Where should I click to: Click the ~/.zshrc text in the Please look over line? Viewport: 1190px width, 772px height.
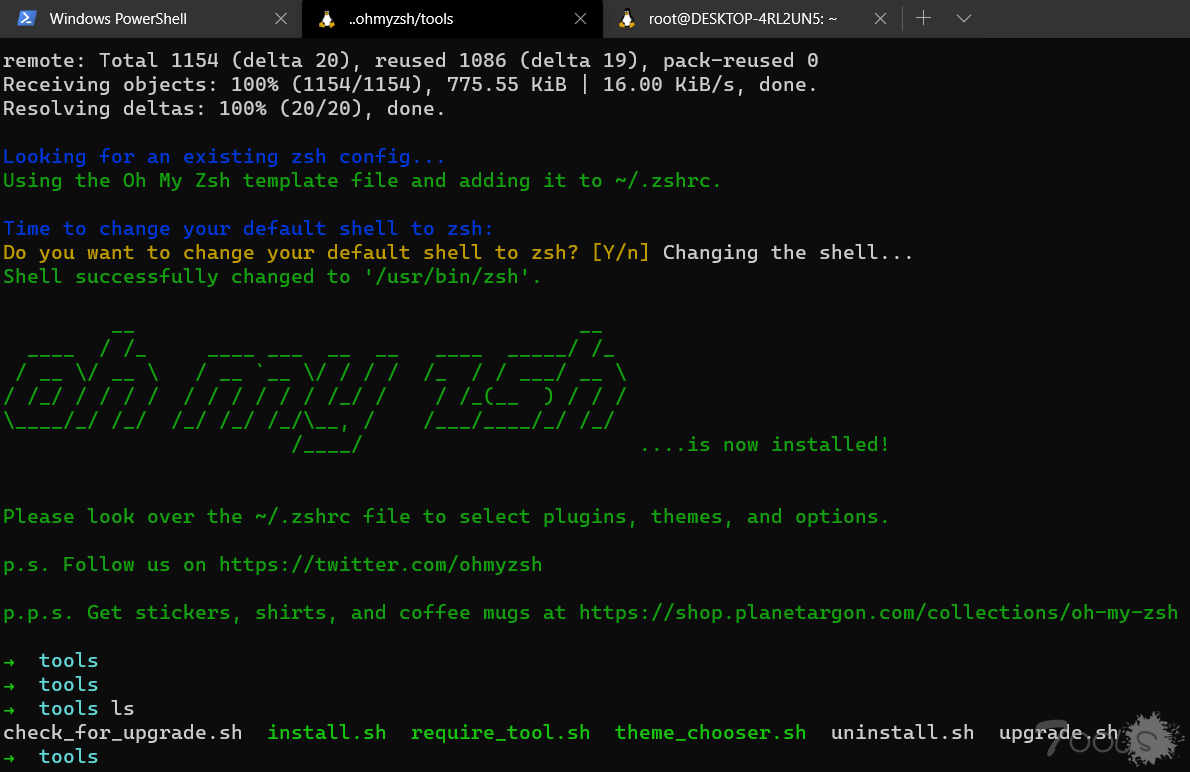pyautogui.click(x=303, y=517)
